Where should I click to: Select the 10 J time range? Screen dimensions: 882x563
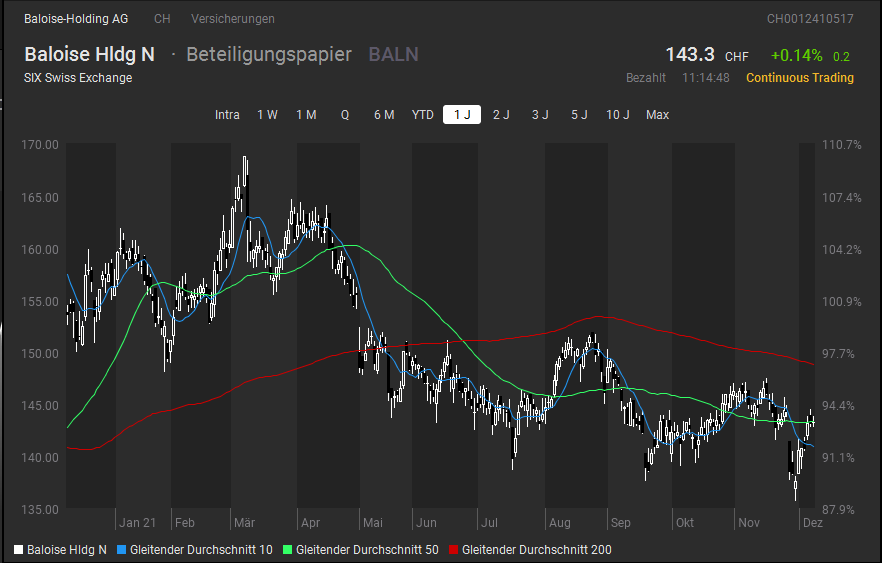click(x=618, y=115)
